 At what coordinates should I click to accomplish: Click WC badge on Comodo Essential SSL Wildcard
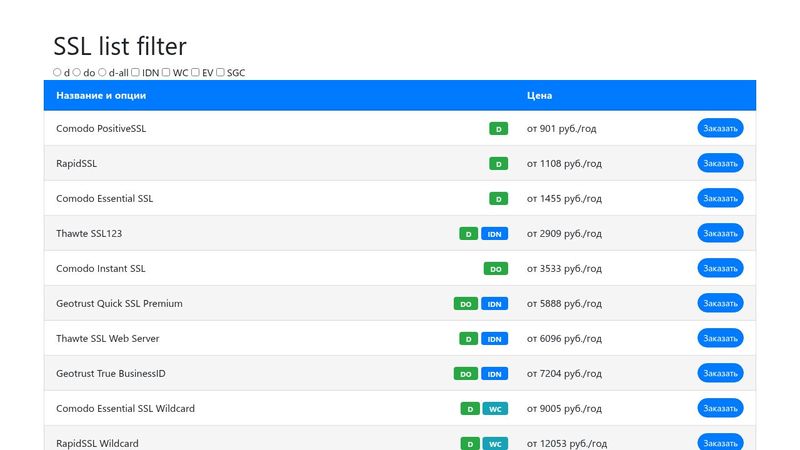[x=495, y=409]
